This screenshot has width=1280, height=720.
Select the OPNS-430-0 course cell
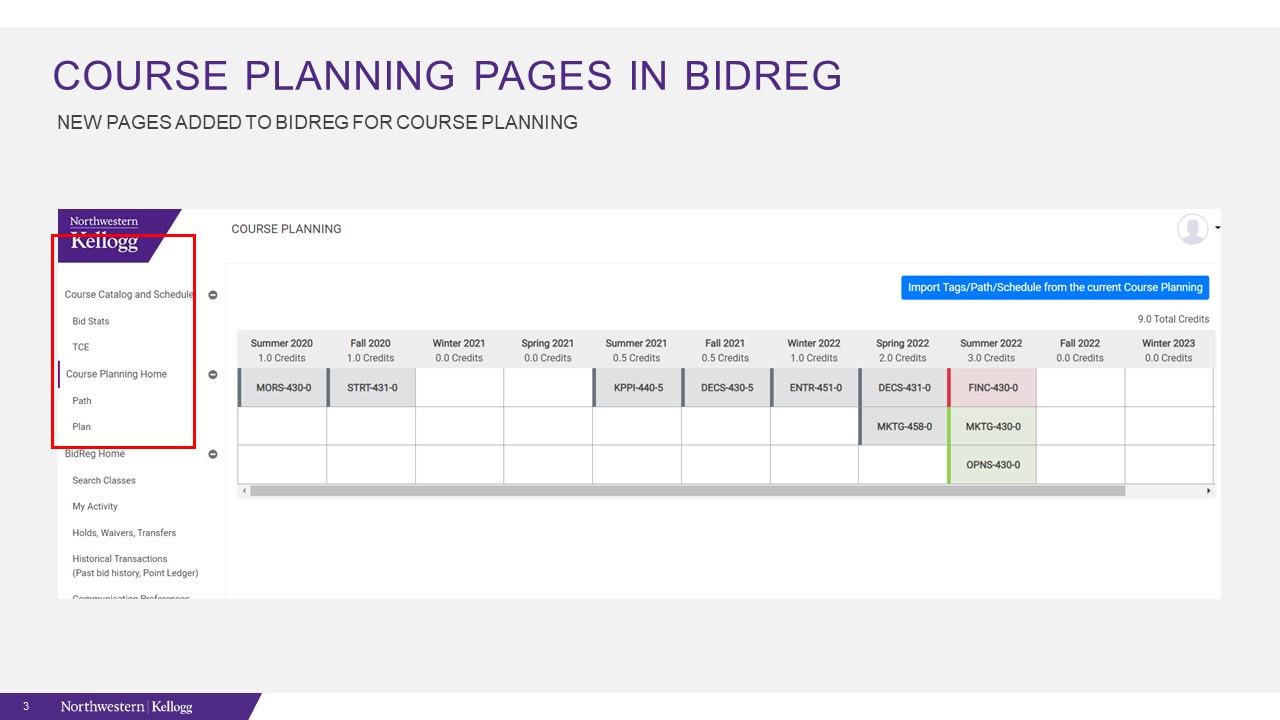click(993, 466)
